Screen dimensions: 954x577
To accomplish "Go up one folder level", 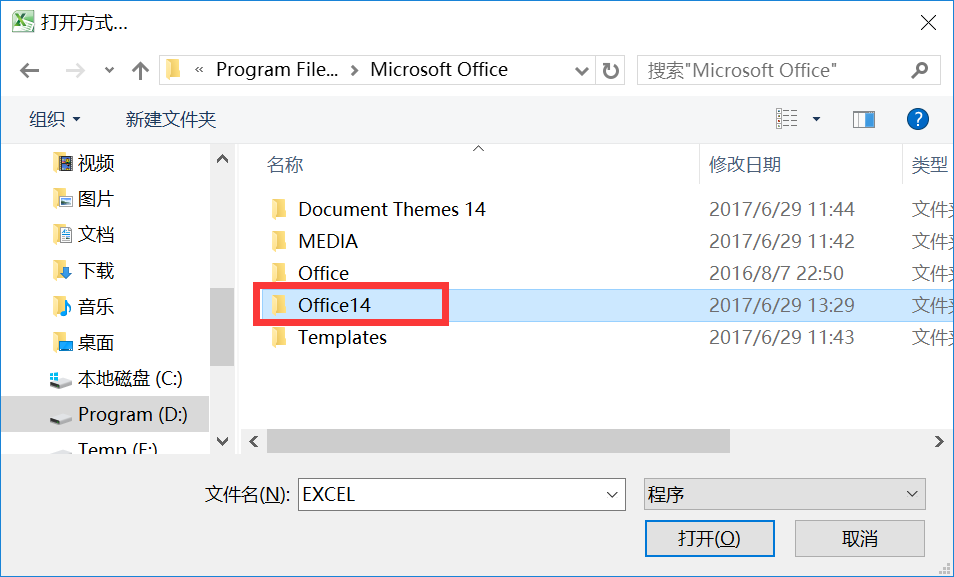I will pos(141,71).
